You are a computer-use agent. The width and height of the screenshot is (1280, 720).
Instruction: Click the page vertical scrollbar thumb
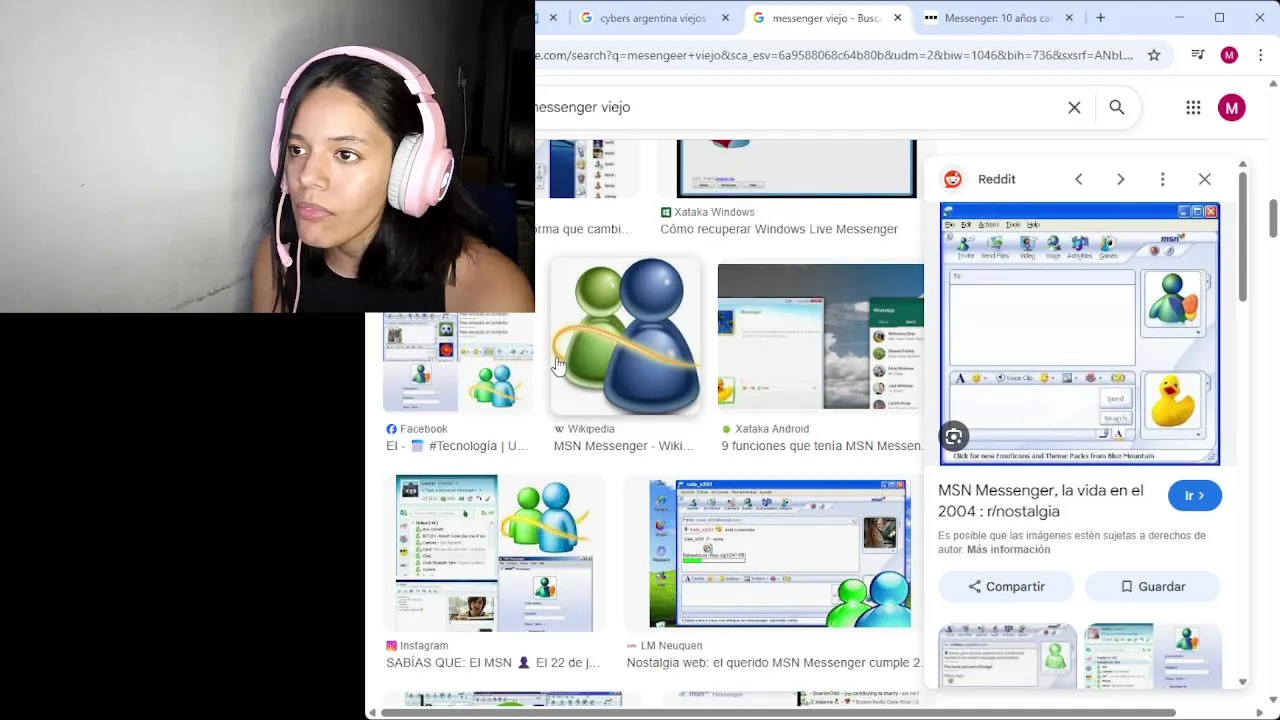pos(1274,218)
